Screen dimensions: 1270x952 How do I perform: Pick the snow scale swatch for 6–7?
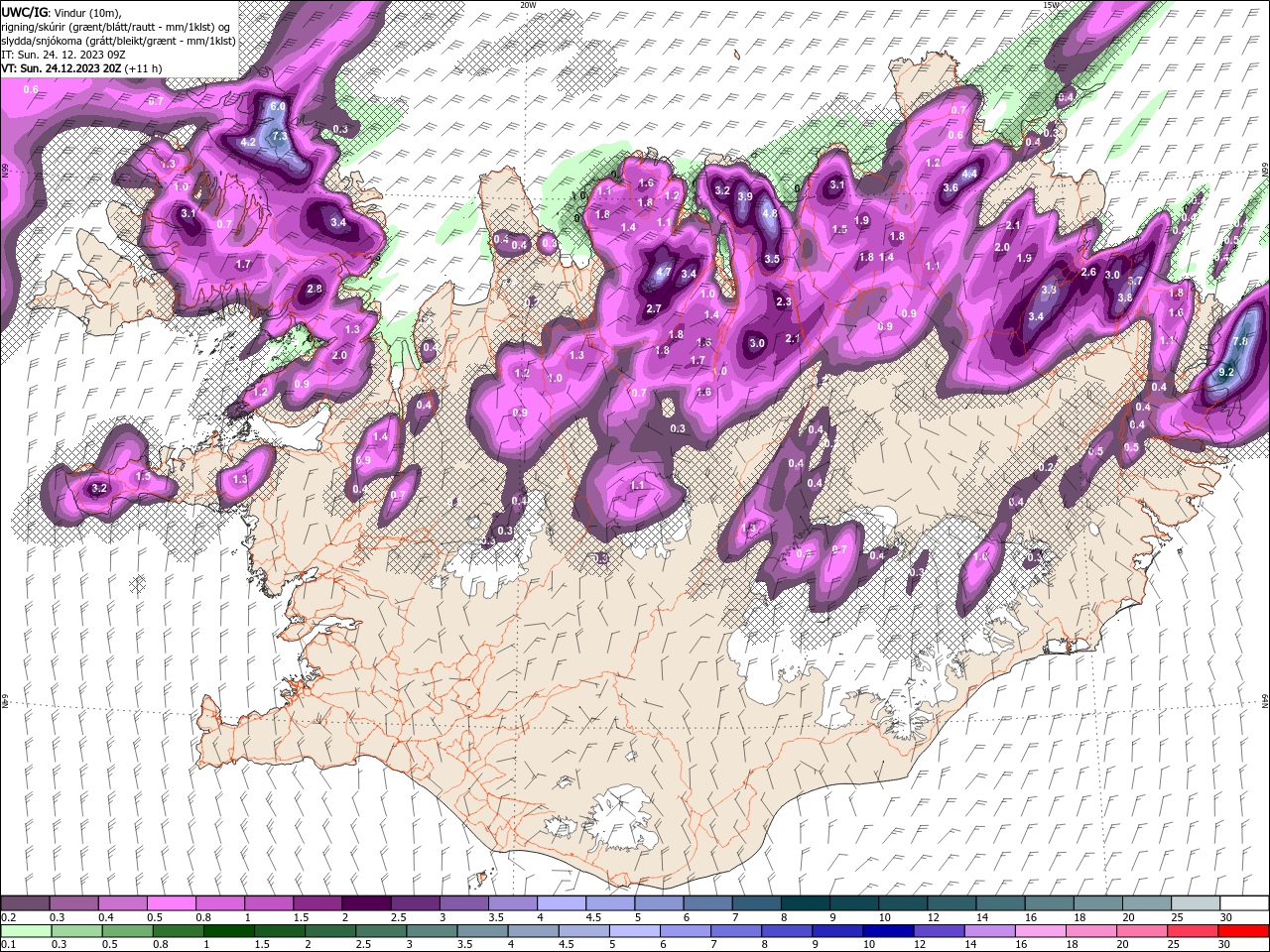click(x=707, y=903)
